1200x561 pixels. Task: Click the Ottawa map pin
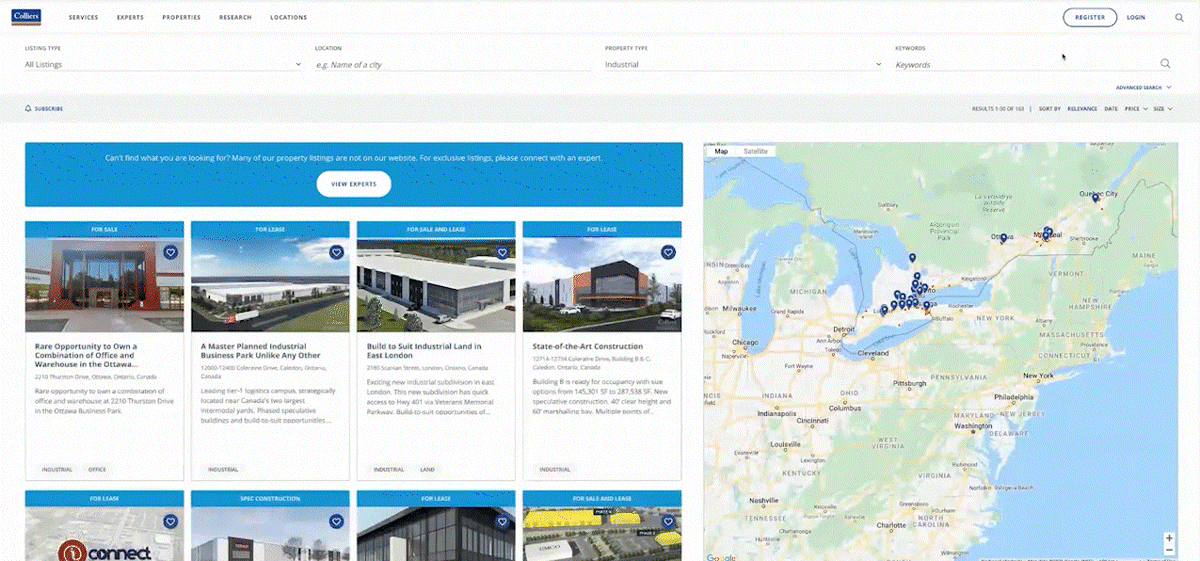pyautogui.click(x=1003, y=238)
